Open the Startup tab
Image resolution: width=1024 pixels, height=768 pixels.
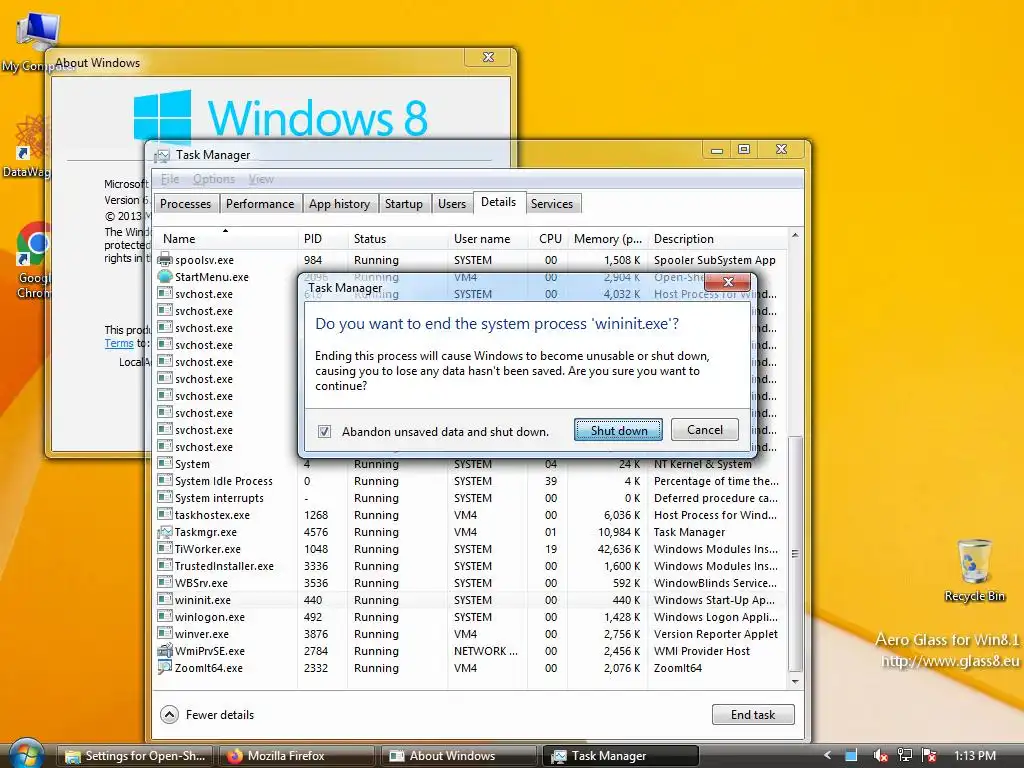[404, 204]
